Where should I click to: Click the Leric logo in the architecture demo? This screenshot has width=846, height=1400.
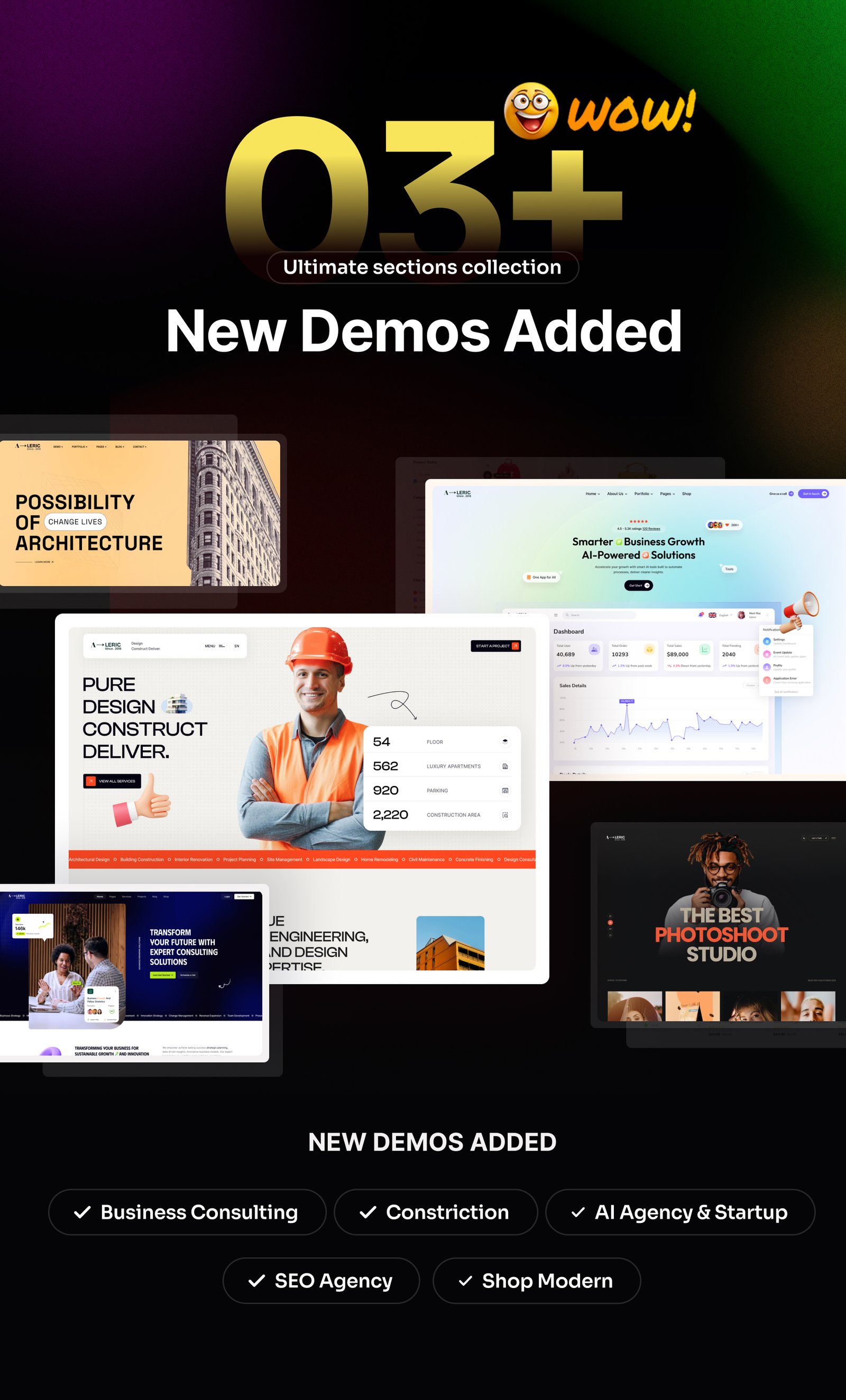(29, 447)
